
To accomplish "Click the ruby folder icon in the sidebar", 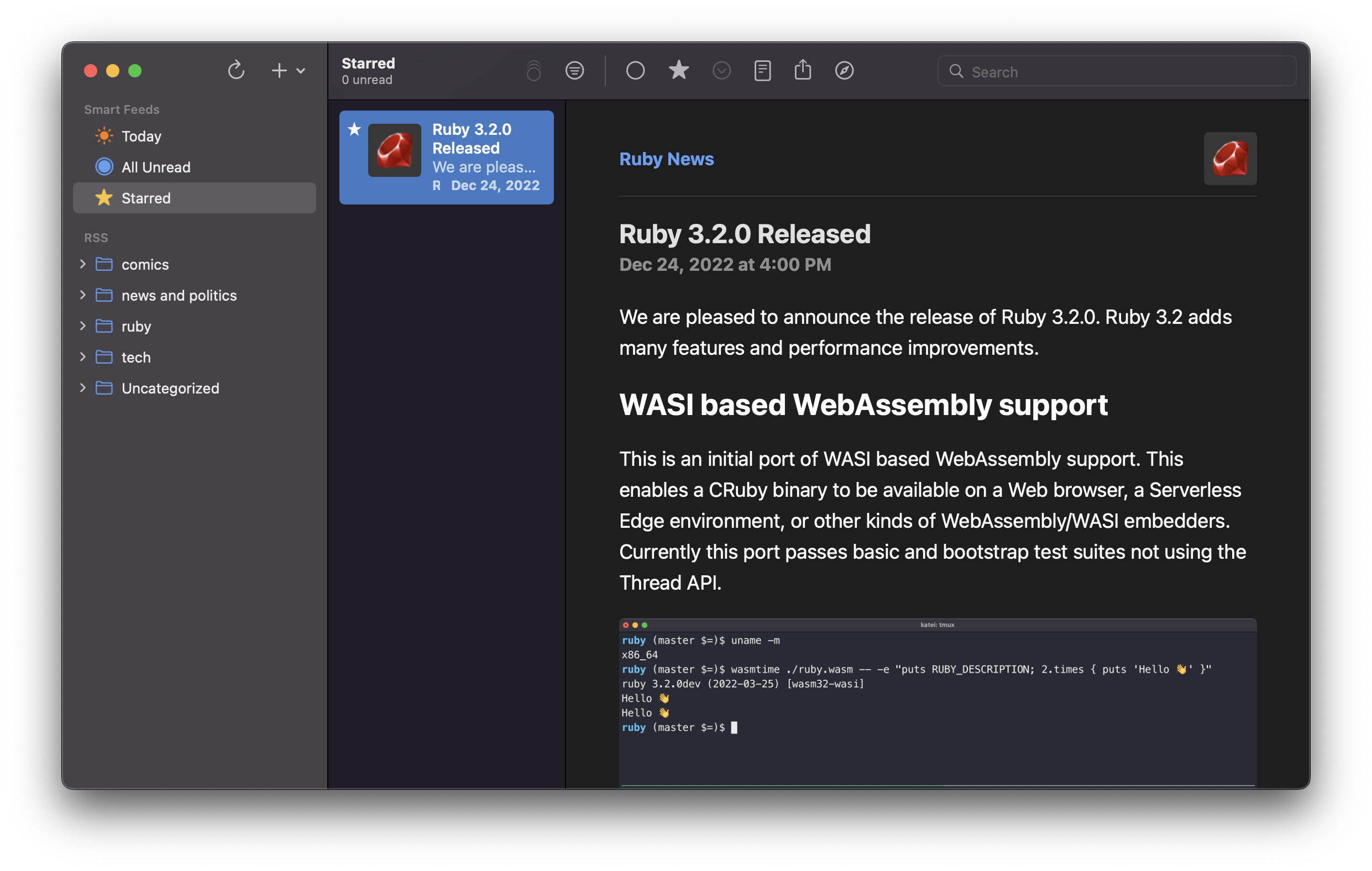I will 104,326.
